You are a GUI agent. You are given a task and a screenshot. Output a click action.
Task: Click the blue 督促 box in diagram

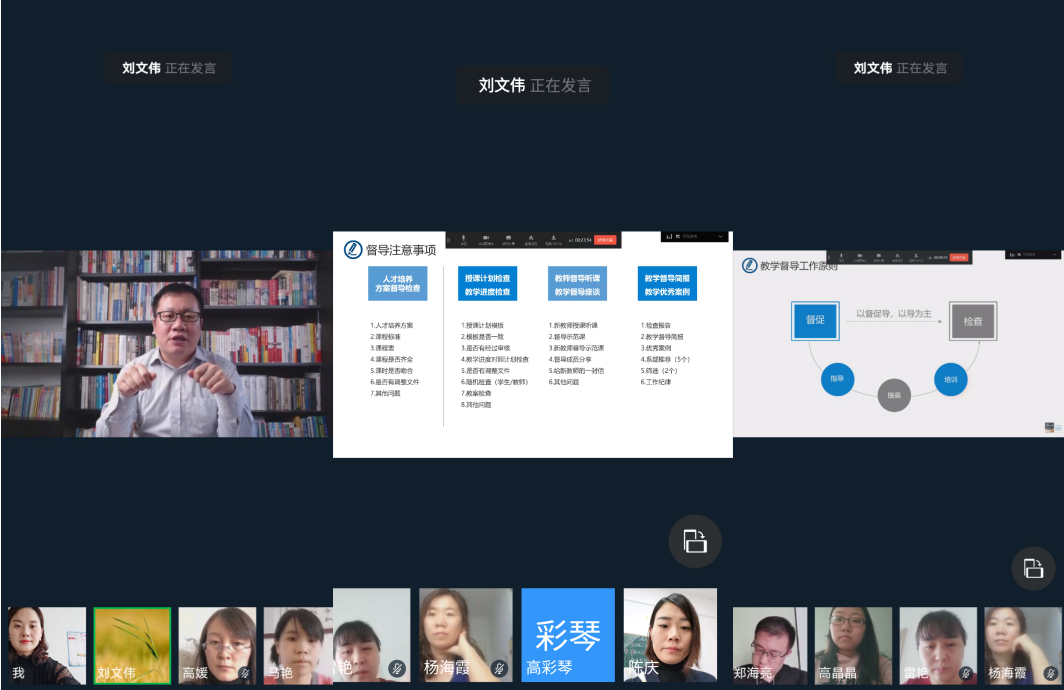click(814, 321)
